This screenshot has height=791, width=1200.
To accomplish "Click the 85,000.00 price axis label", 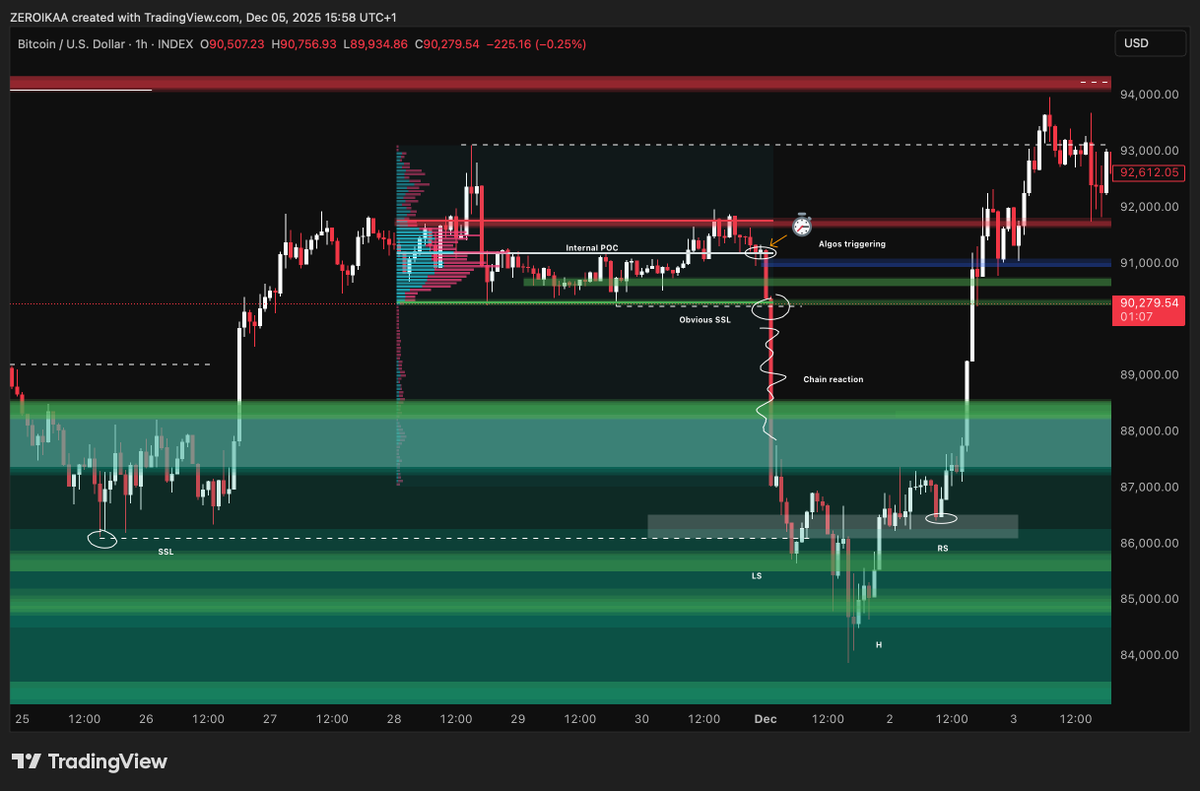I will pyautogui.click(x=1151, y=599).
